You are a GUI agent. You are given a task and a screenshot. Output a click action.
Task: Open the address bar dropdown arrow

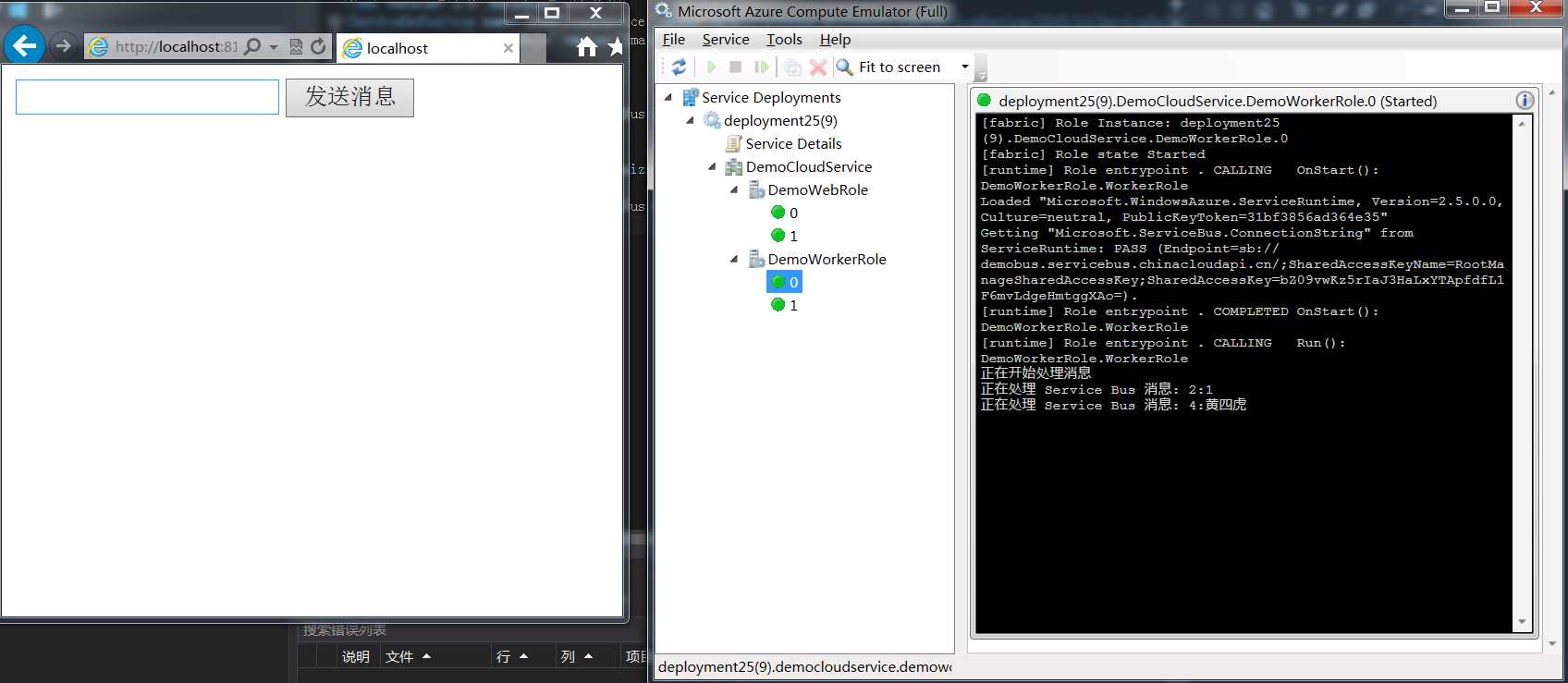[274, 47]
